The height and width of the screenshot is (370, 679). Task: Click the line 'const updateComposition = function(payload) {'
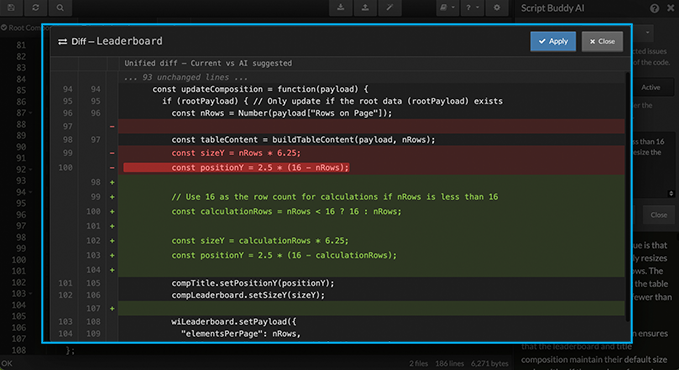(x=260, y=89)
